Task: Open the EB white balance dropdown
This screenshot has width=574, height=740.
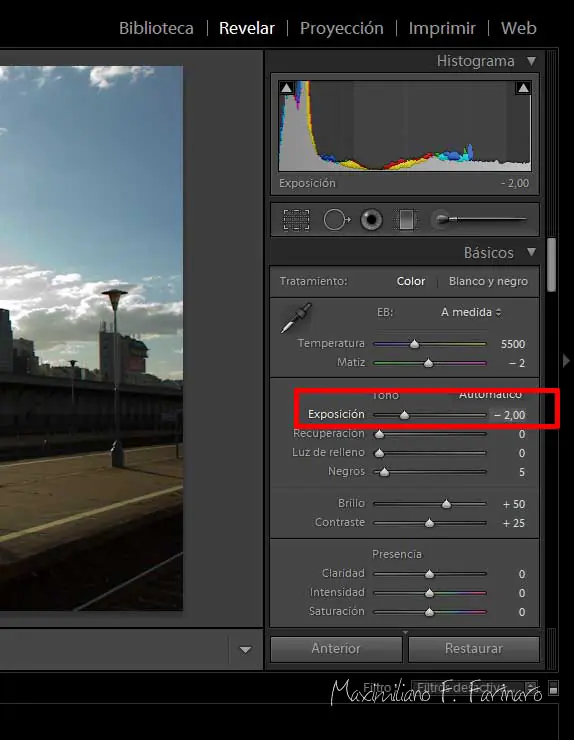Action: (x=471, y=312)
